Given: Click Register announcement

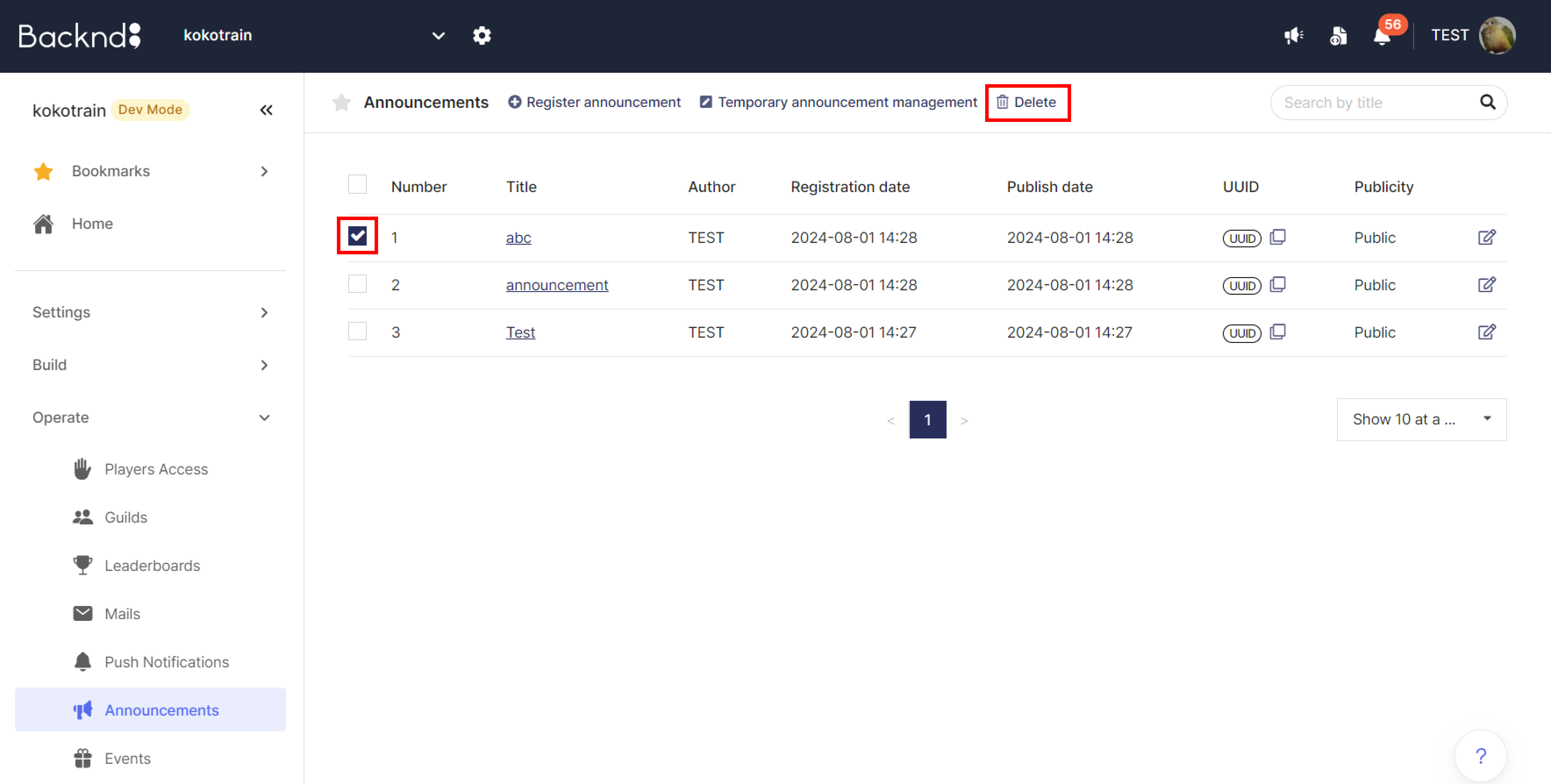Looking at the screenshot, I should pos(594,102).
